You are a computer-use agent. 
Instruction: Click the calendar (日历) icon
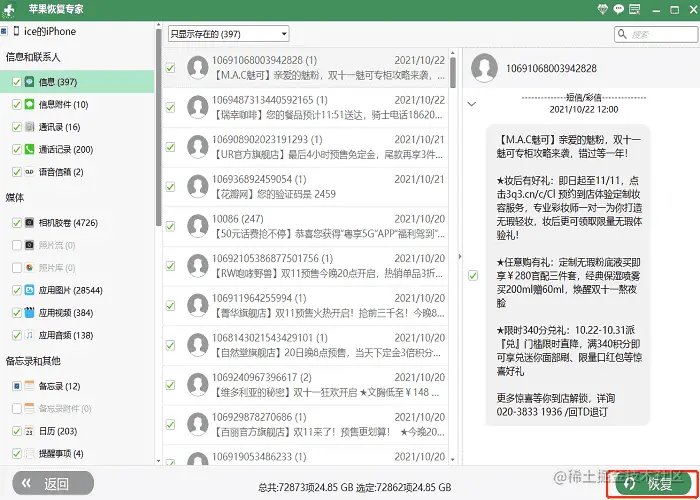pos(29,431)
